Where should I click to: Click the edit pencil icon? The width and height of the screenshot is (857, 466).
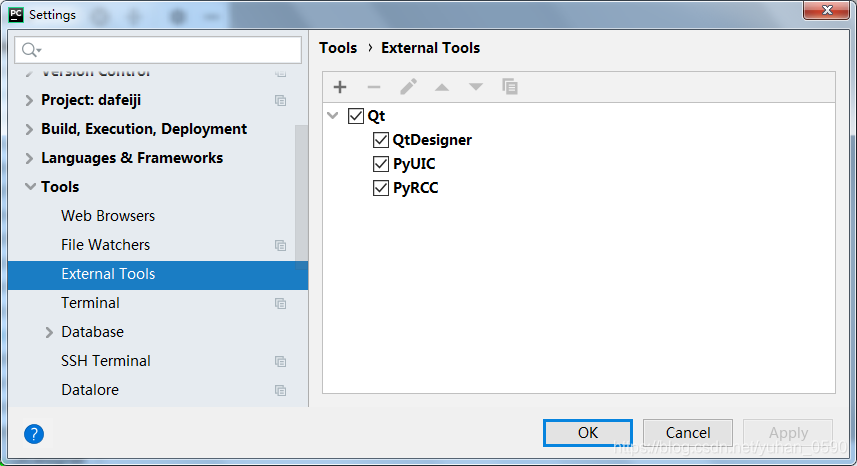408,87
